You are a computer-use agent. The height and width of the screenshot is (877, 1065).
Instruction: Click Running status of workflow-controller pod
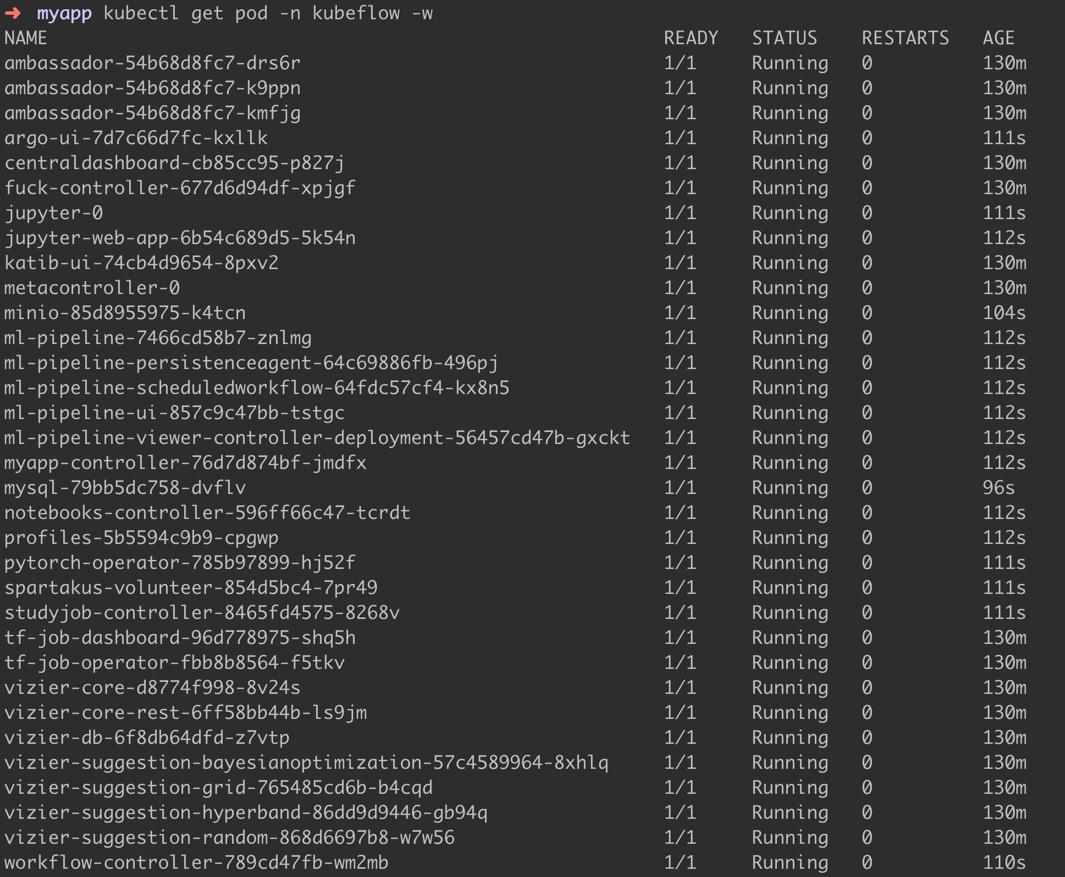(790, 863)
